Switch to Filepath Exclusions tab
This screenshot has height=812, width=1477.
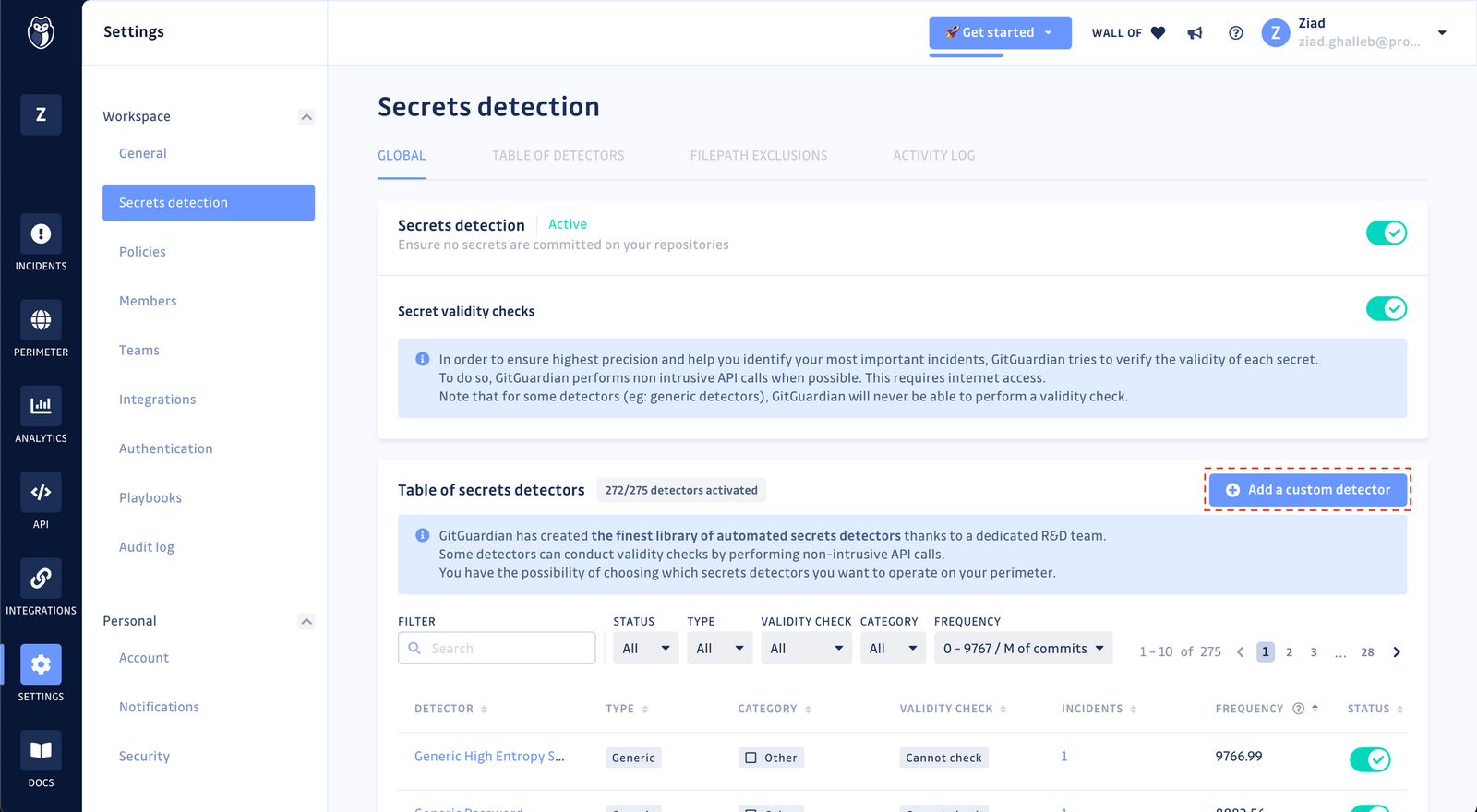coord(759,156)
